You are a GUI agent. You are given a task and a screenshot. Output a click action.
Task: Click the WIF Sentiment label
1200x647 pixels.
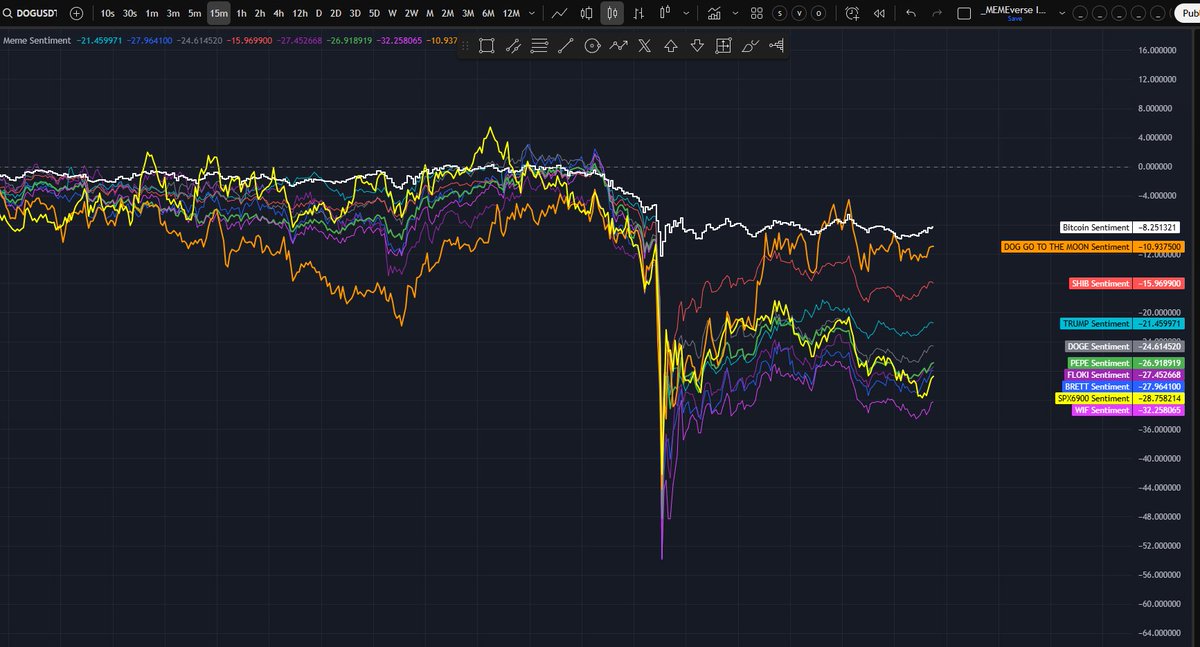pos(1101,410)
